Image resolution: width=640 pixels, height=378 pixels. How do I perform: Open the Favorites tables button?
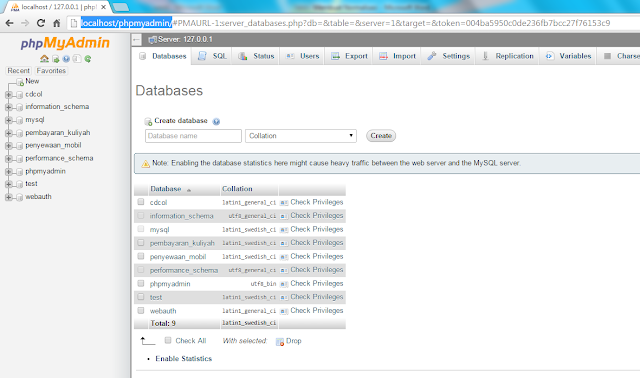(51, 71)
